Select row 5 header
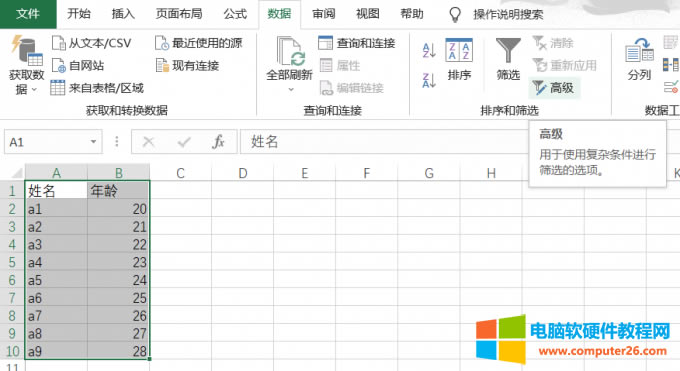The width and height of the screenshot is (680, 371). pyautogui.click(x=12, y=262)
